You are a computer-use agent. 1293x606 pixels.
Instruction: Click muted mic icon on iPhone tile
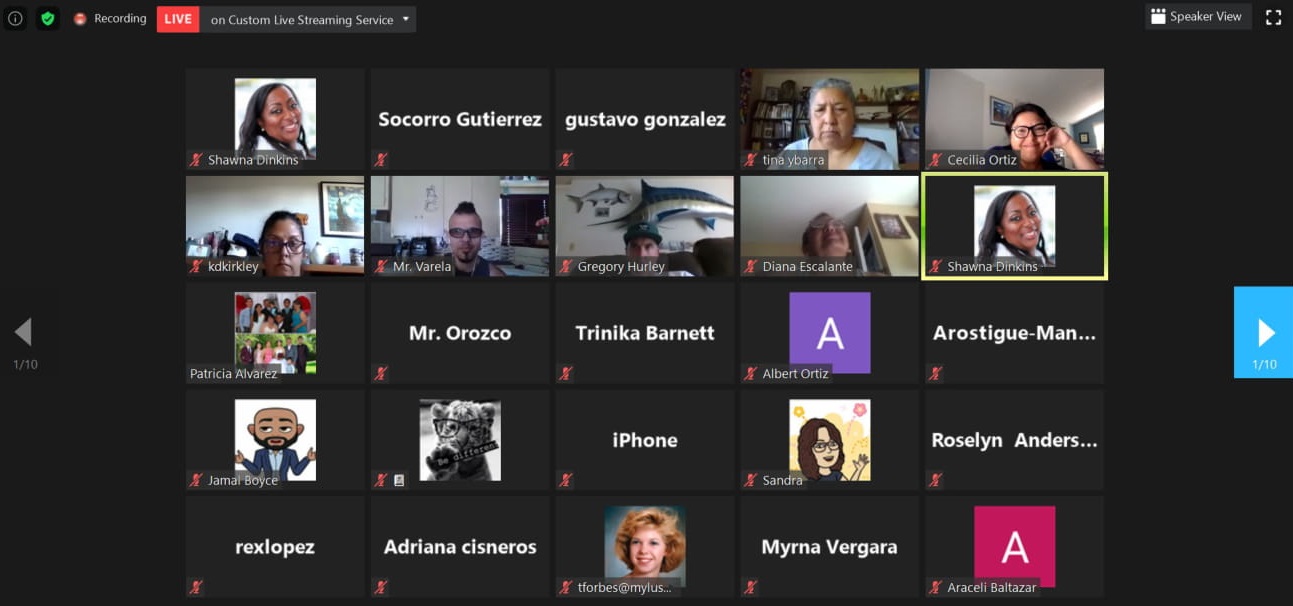click(565, 481)
